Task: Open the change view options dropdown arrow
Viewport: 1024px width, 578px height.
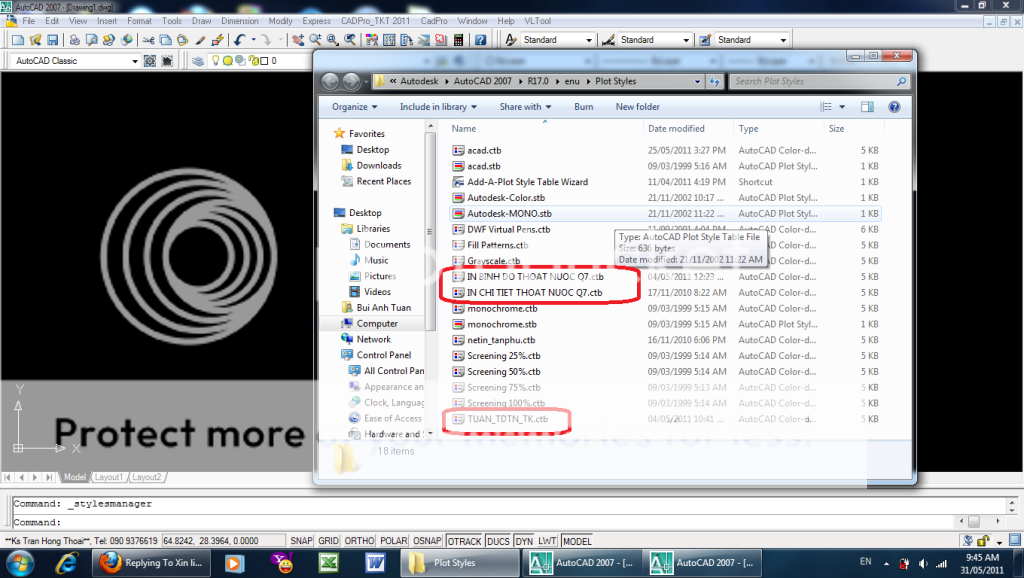Action: pyautogui.click(x=842, y=106)
